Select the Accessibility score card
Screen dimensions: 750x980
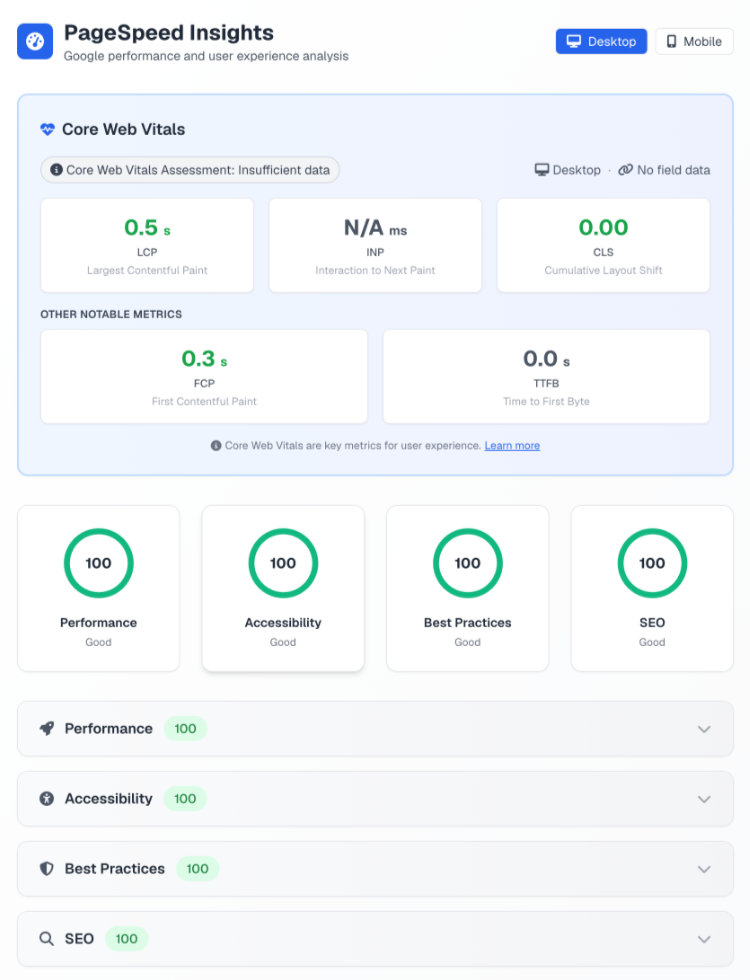pos(283,588)
